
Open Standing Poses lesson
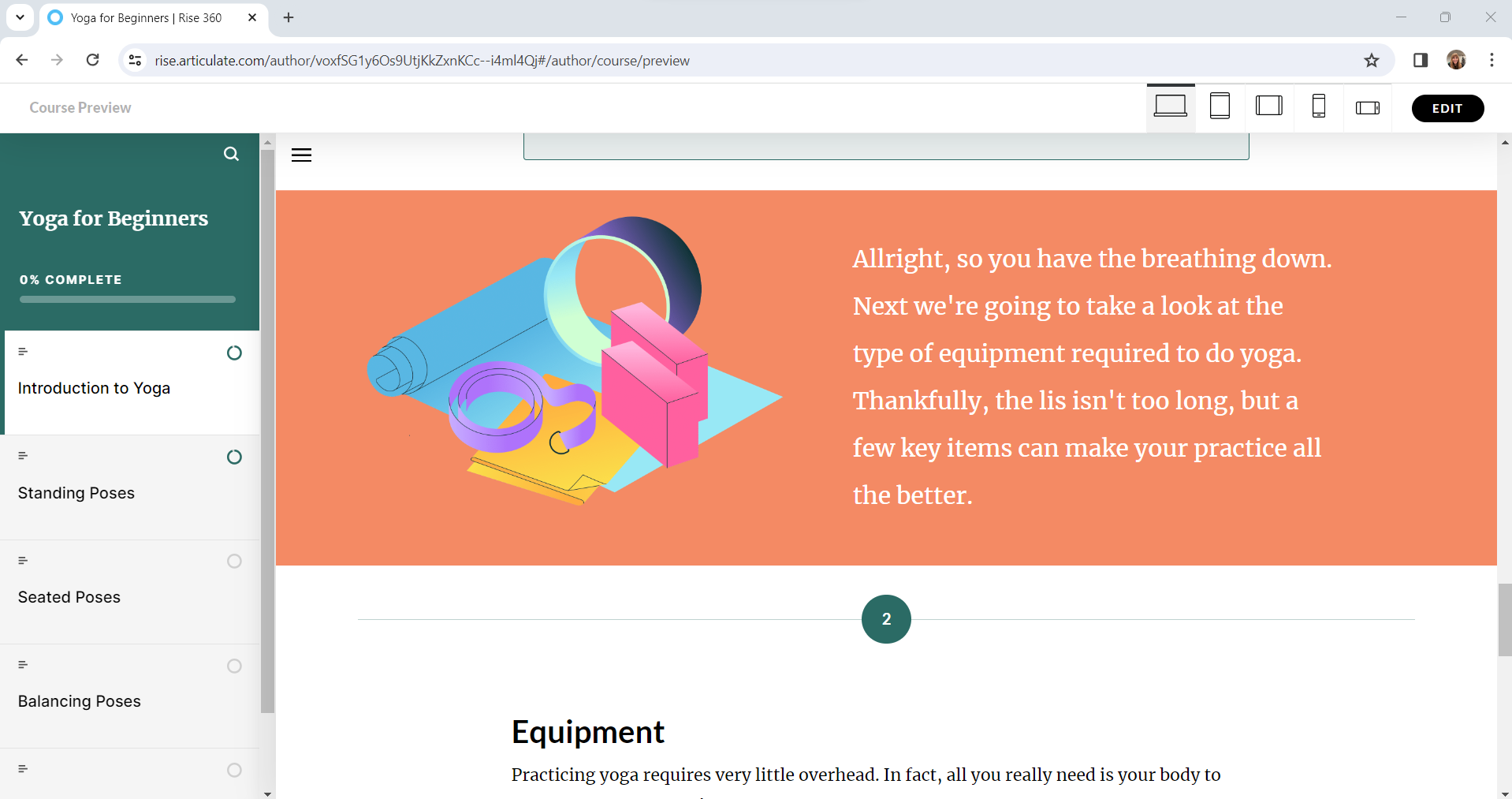point(129,487)
